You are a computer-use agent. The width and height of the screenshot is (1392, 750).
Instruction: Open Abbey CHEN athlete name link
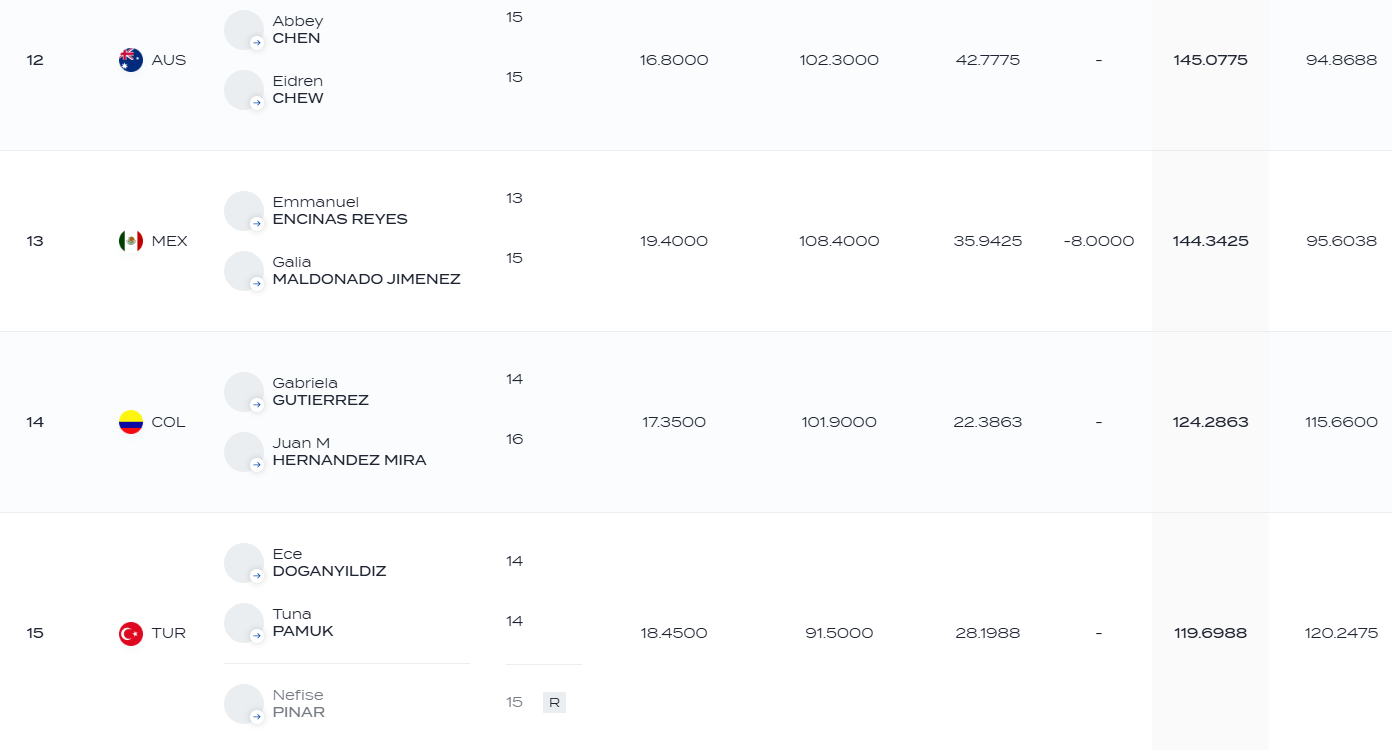[x=298, y=30]
